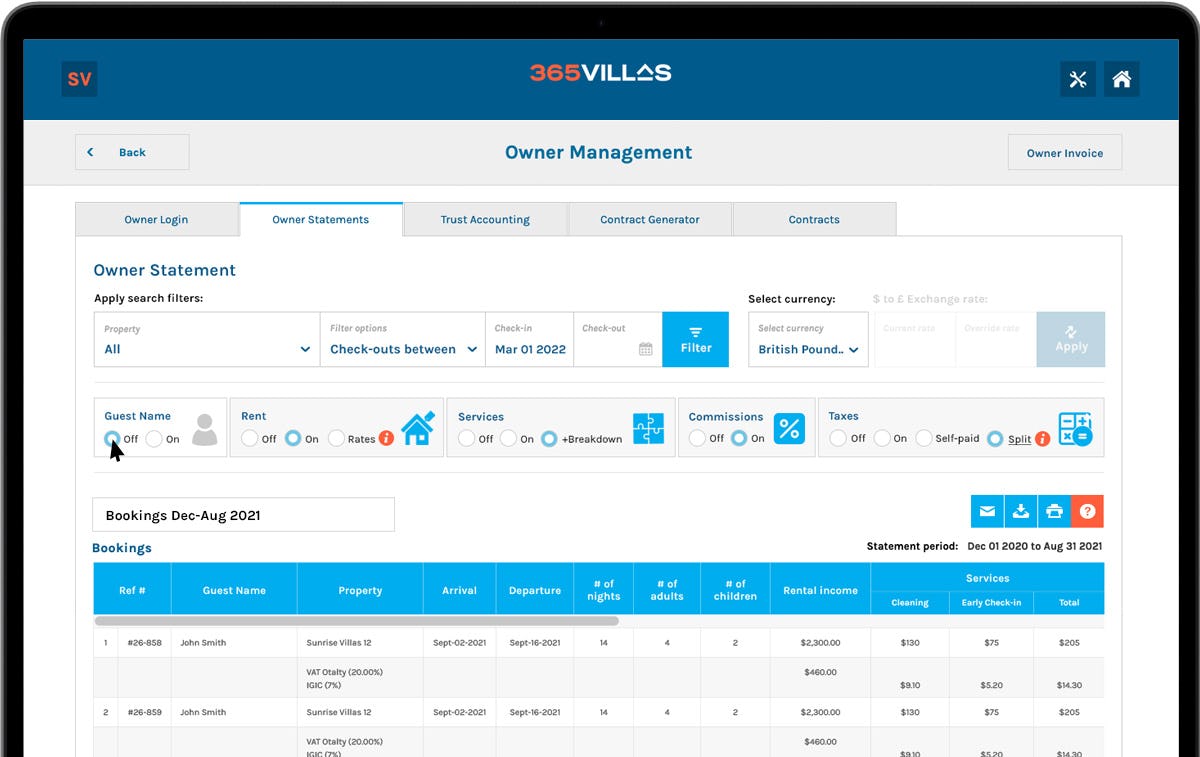
Task: Open the Select currency British Pound dropdown
Action: [808, 339]
